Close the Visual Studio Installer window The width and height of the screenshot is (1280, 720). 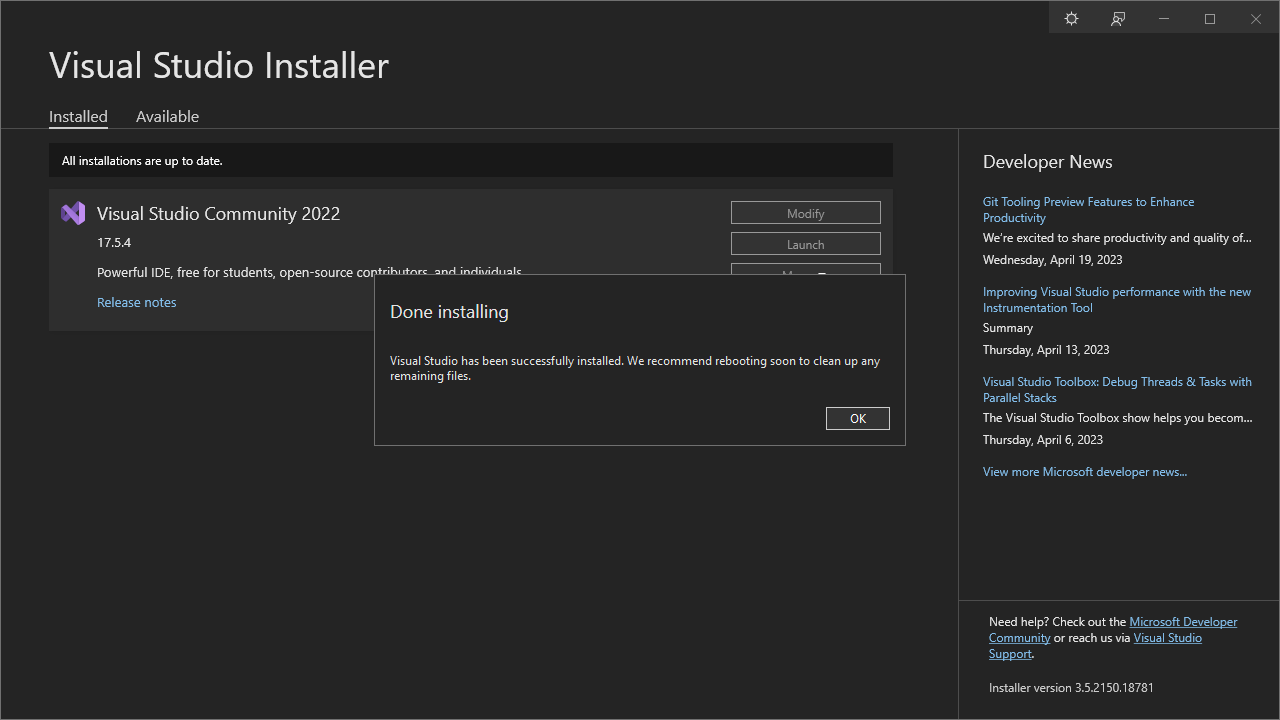pyautogui.click(x=1256, y=19)
